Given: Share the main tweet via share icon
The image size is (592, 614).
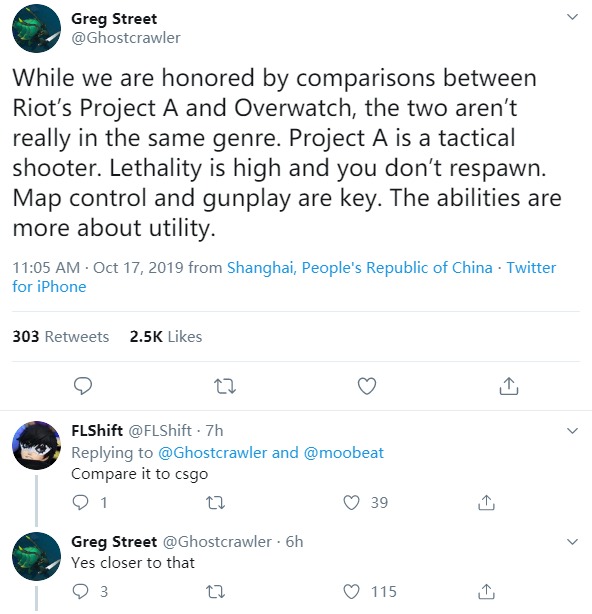Looking at the screenshot, I should point(509,386).
